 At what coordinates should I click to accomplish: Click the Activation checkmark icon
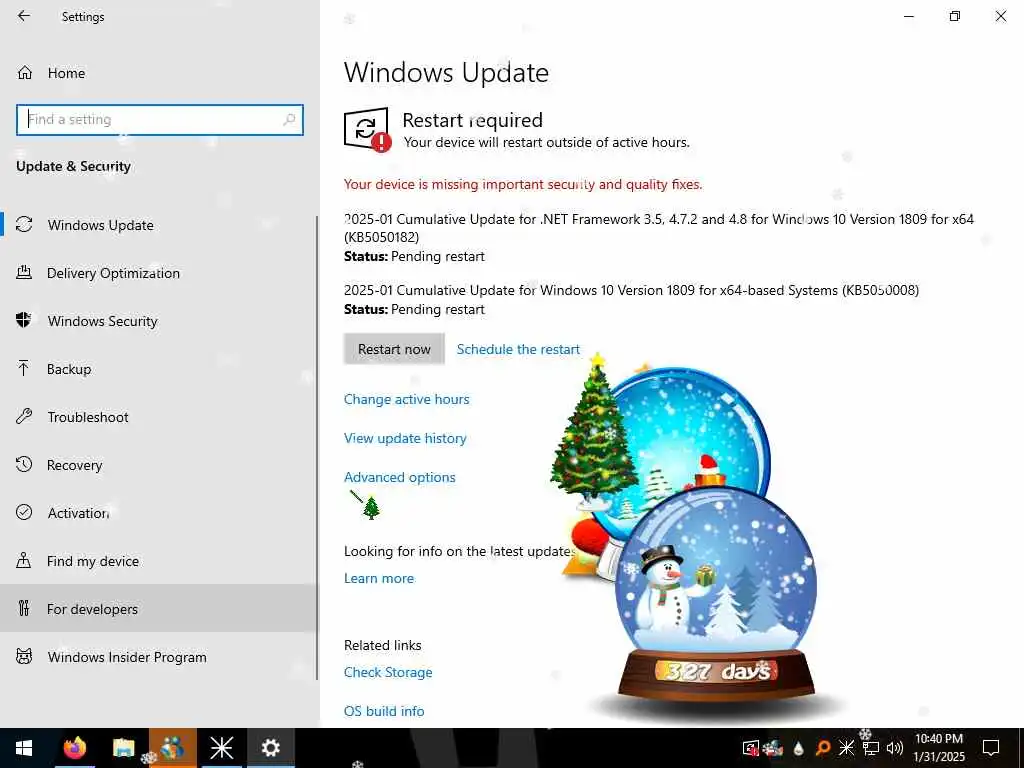coord(24,513)
